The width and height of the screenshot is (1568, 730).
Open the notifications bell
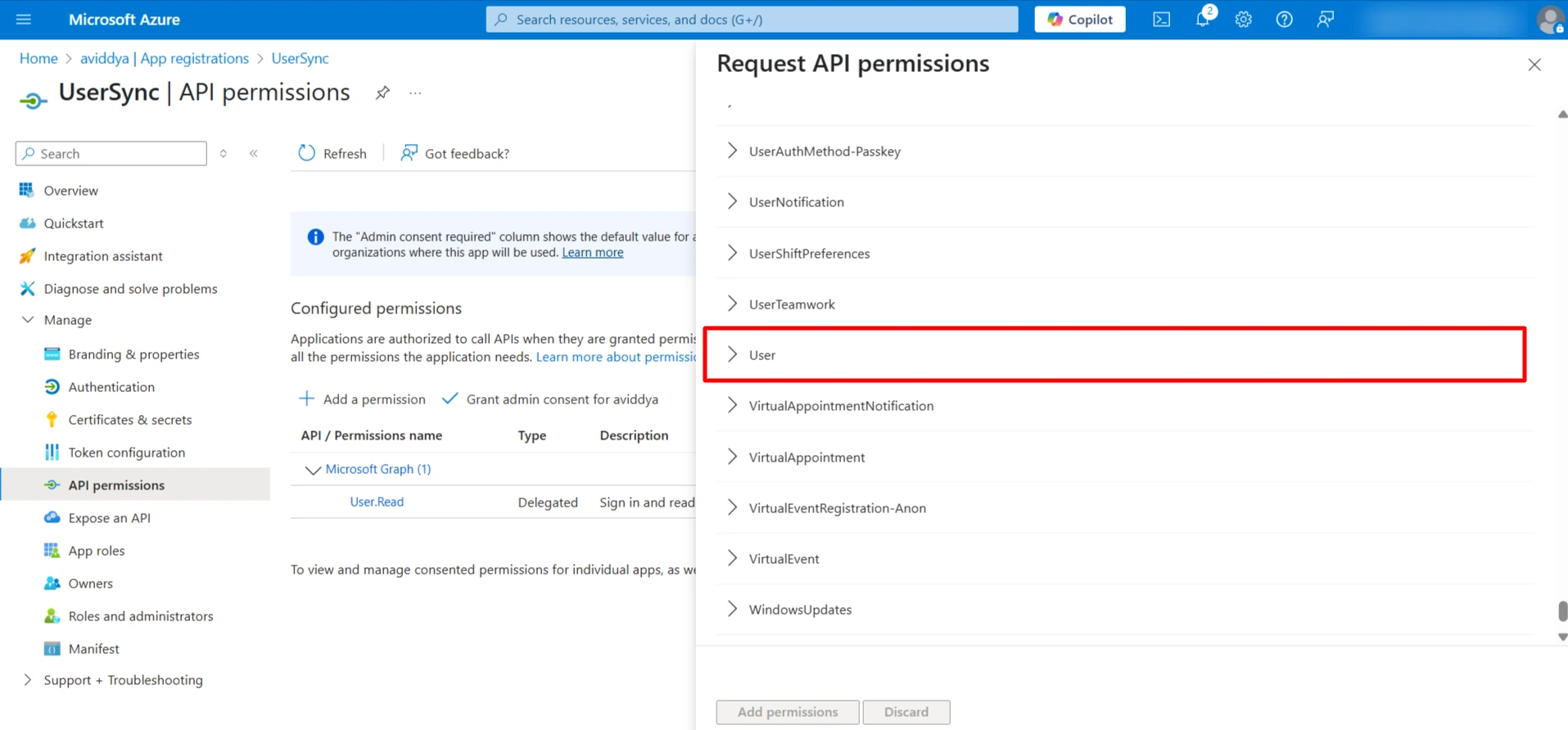point(1202,19)
